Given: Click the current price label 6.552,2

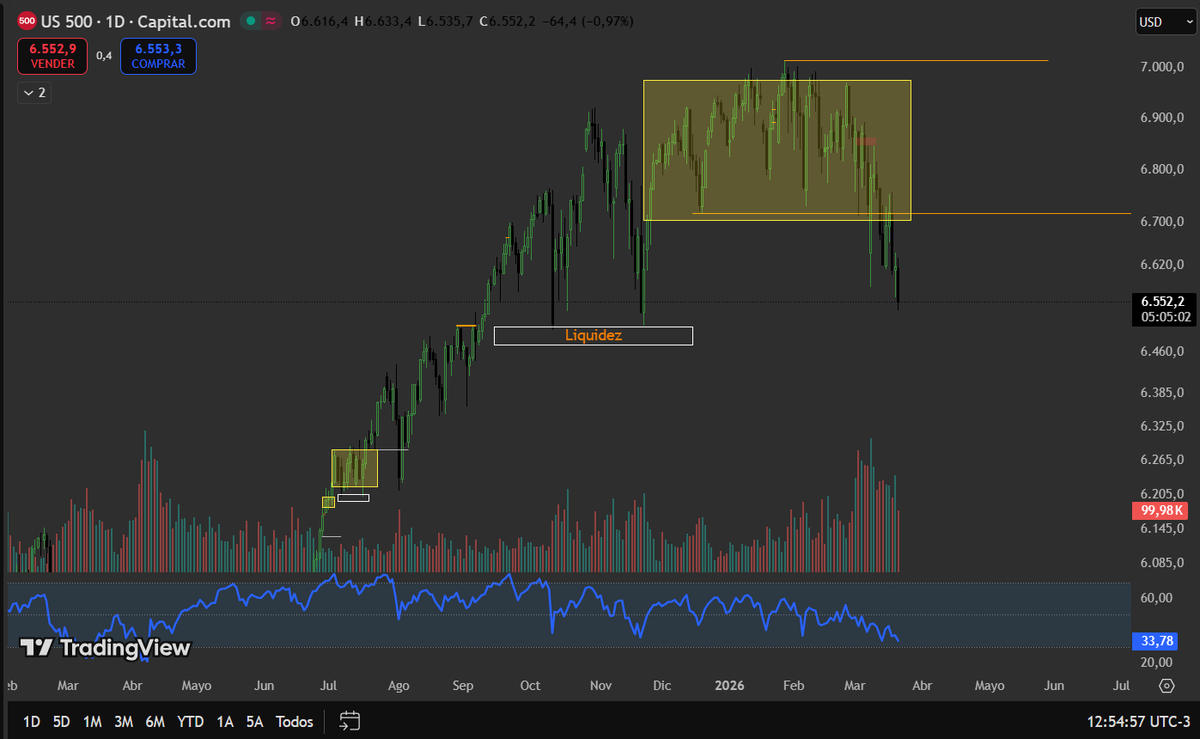Looking at the screenshot, I should (1161, 301).
